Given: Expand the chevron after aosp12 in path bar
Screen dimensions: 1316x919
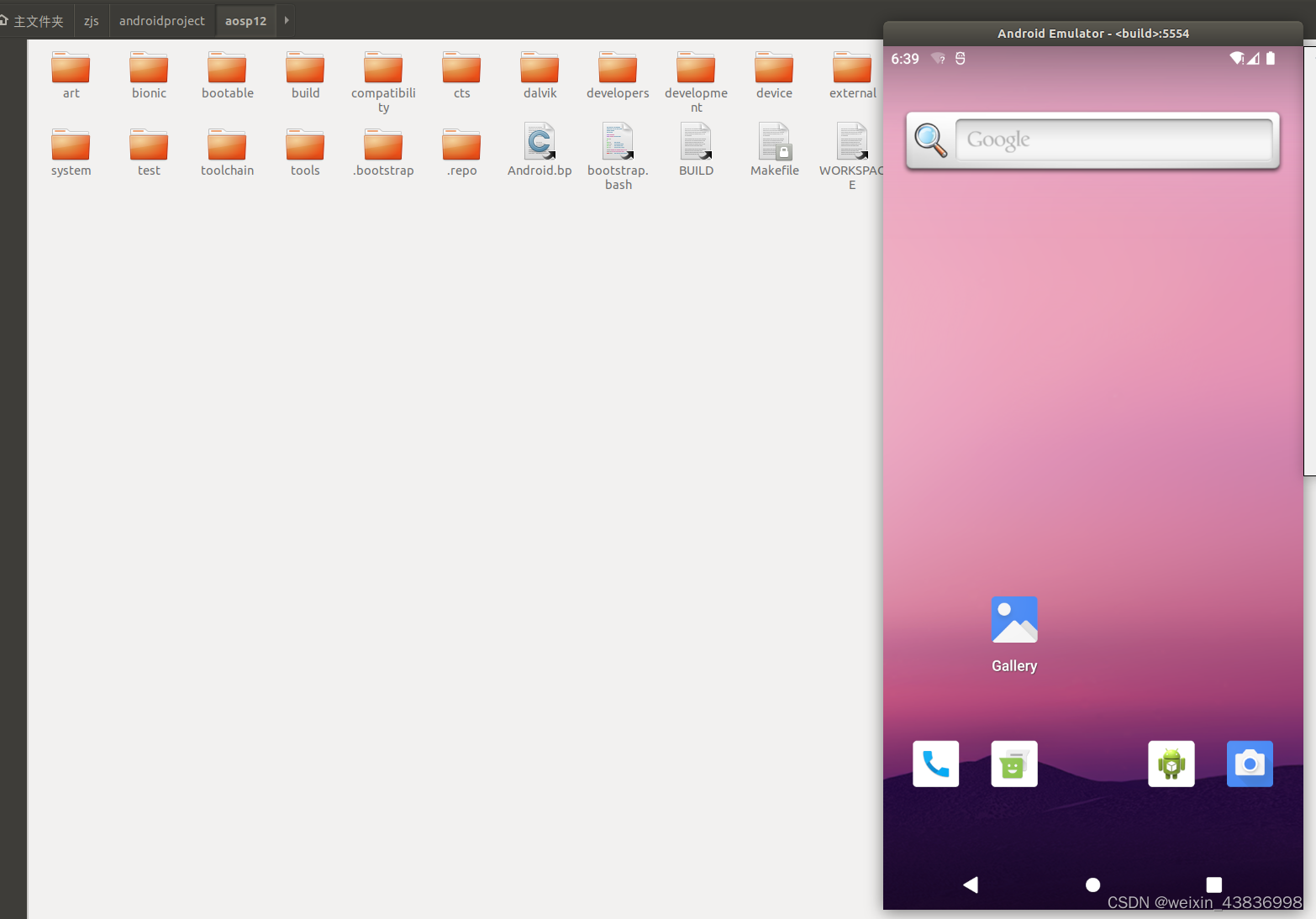Looking at the screenshot, I should click(x=285, y=20).
